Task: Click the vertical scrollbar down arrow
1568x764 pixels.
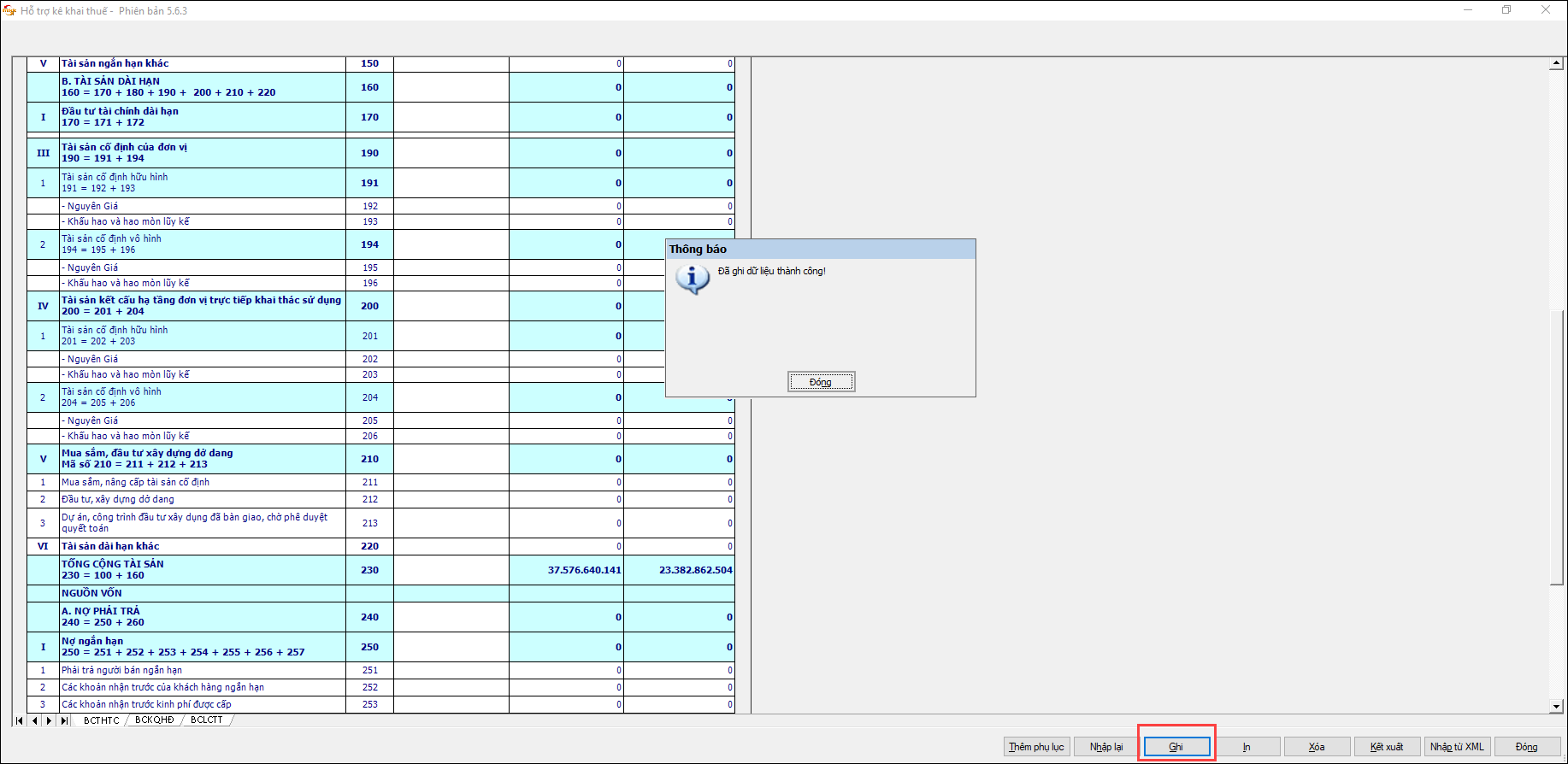Action: coord(1556,707)
